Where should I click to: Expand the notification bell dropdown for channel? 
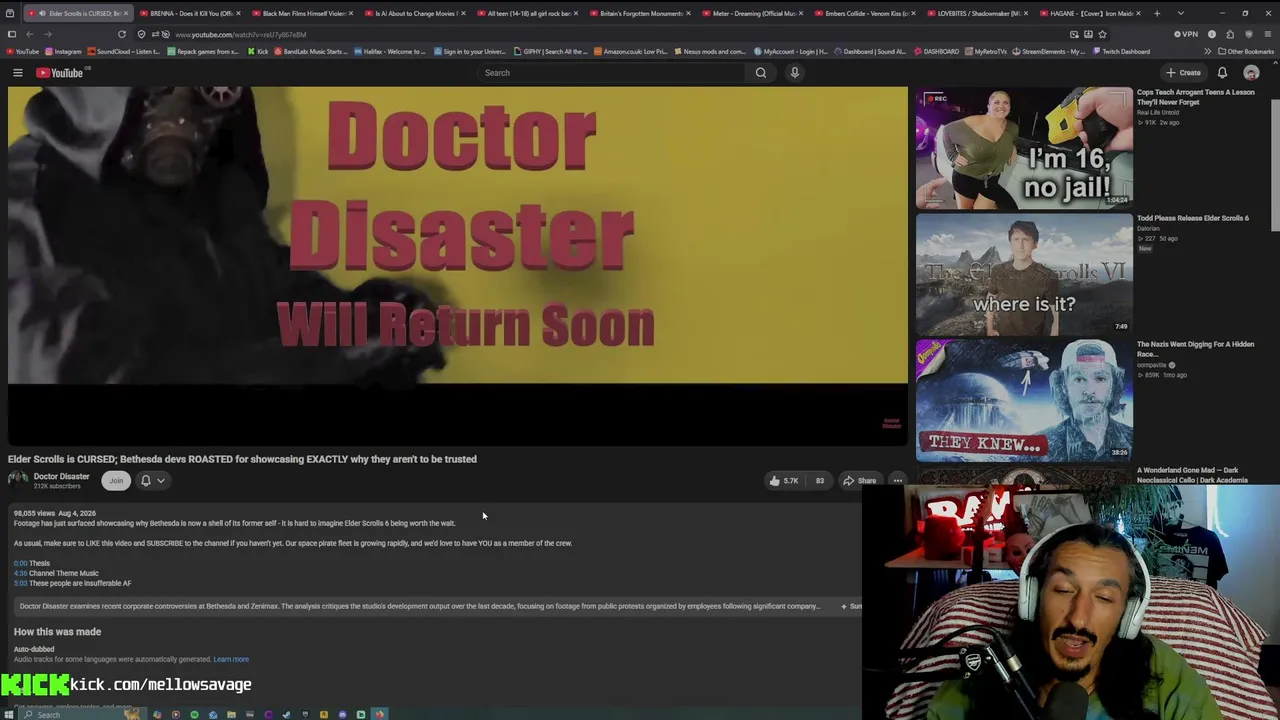[x=152, y=481]
